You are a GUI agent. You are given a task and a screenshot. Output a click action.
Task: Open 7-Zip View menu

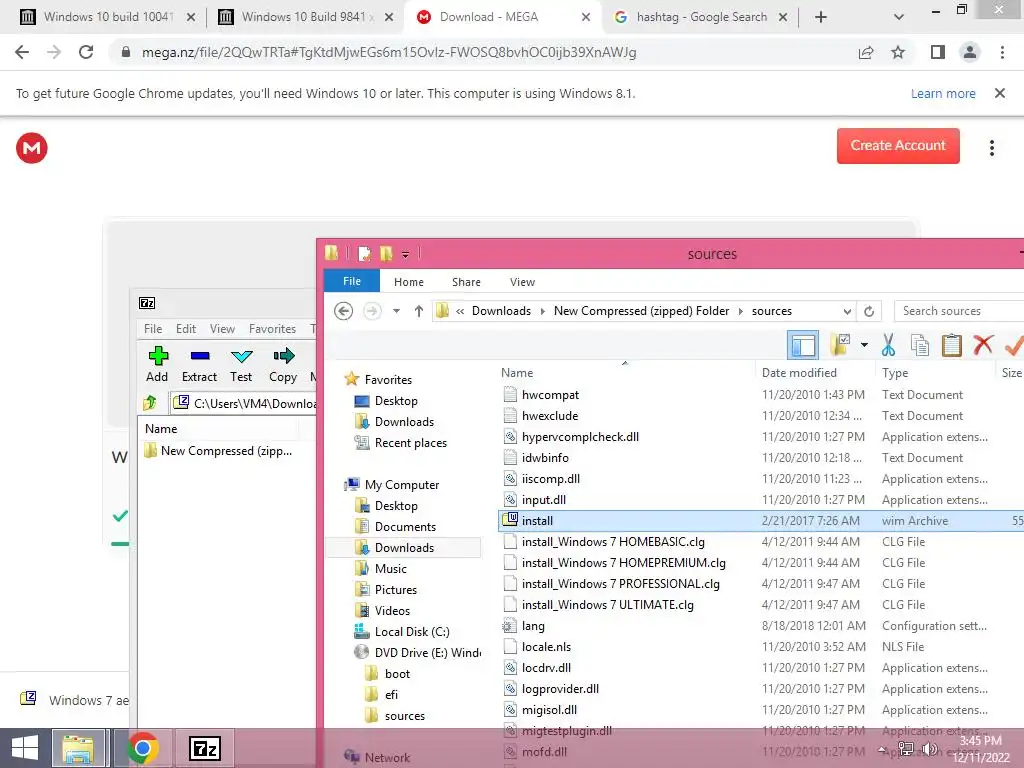pos(222,328)
